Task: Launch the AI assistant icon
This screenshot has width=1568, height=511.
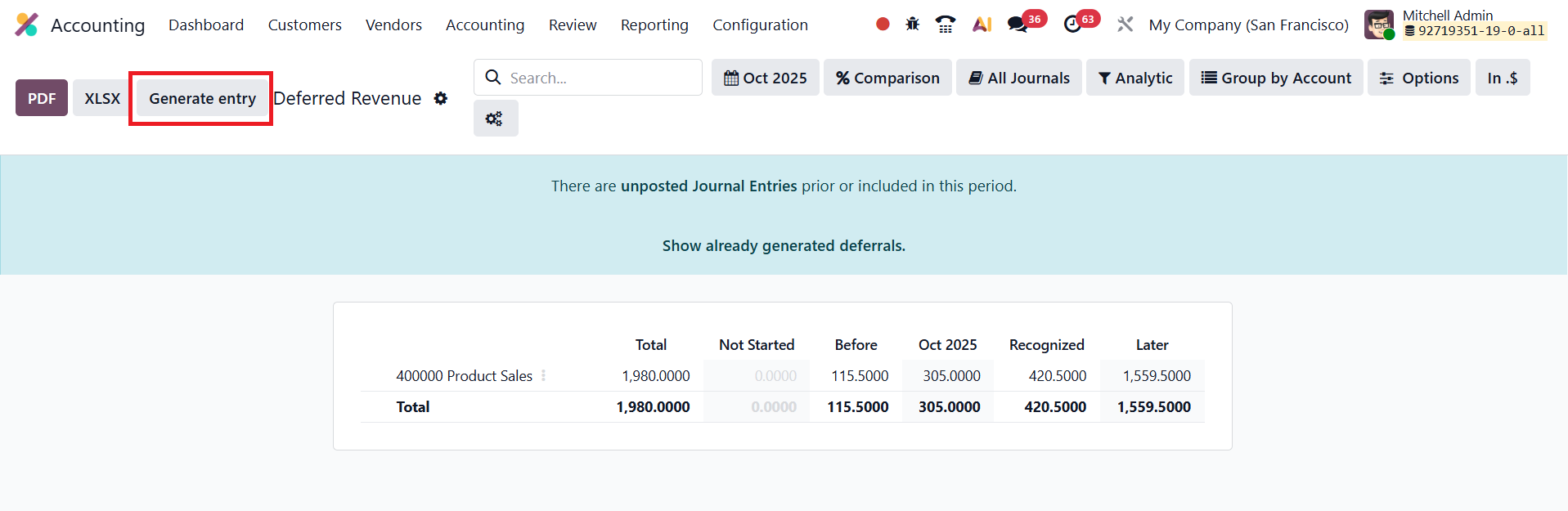Action: (x=982, y=25)
